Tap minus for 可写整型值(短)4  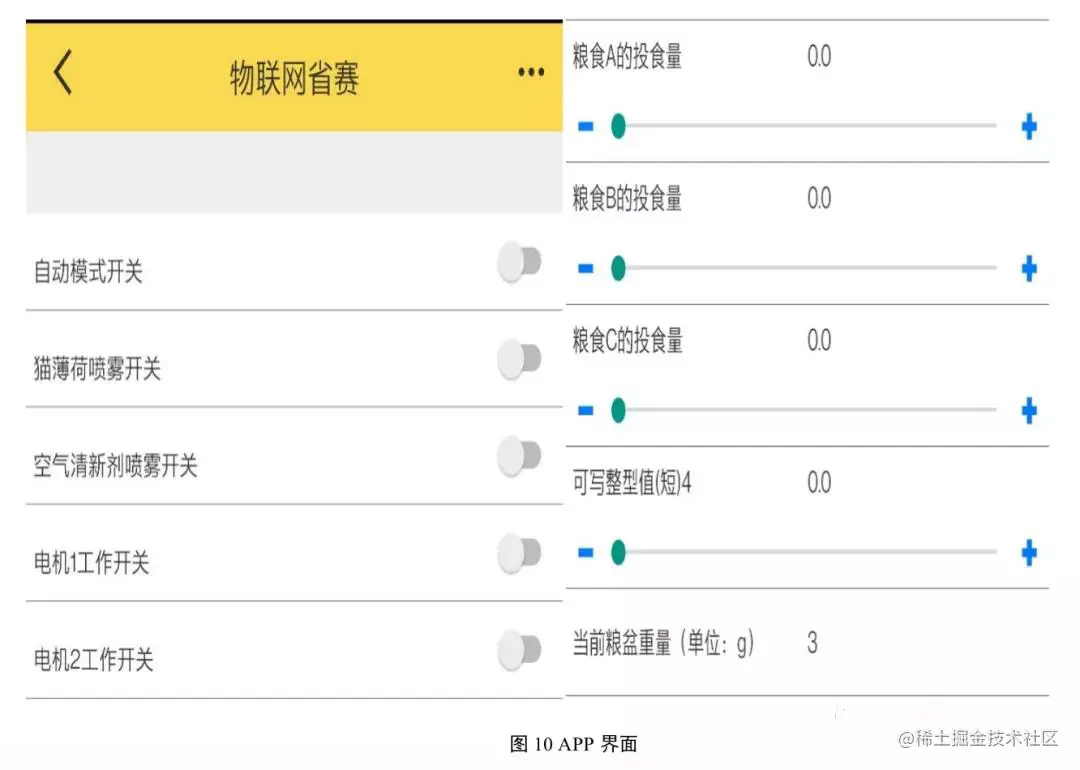pyautogui.click(x=585, y=552)
